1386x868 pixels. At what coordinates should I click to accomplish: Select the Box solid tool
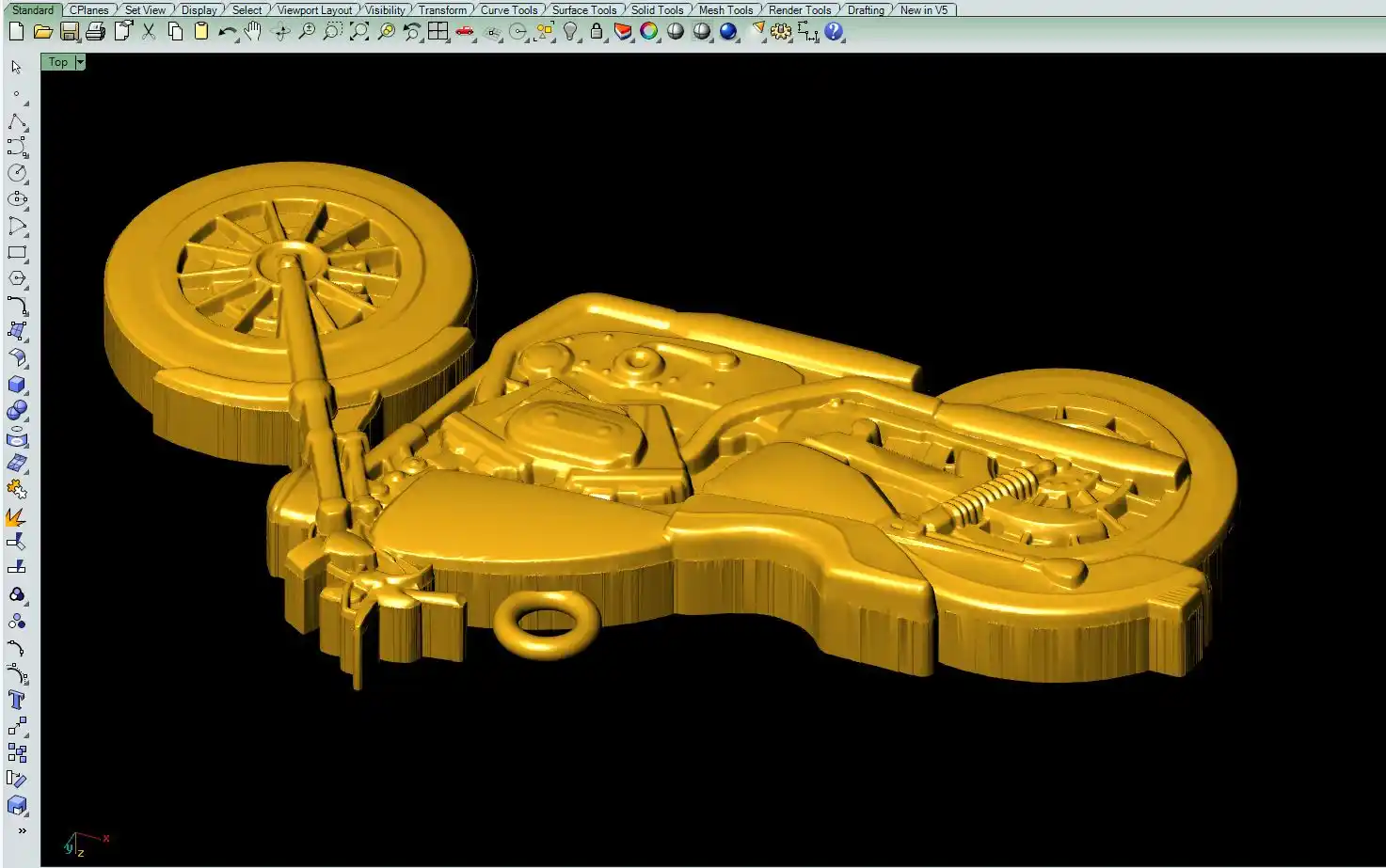point(16,385)
